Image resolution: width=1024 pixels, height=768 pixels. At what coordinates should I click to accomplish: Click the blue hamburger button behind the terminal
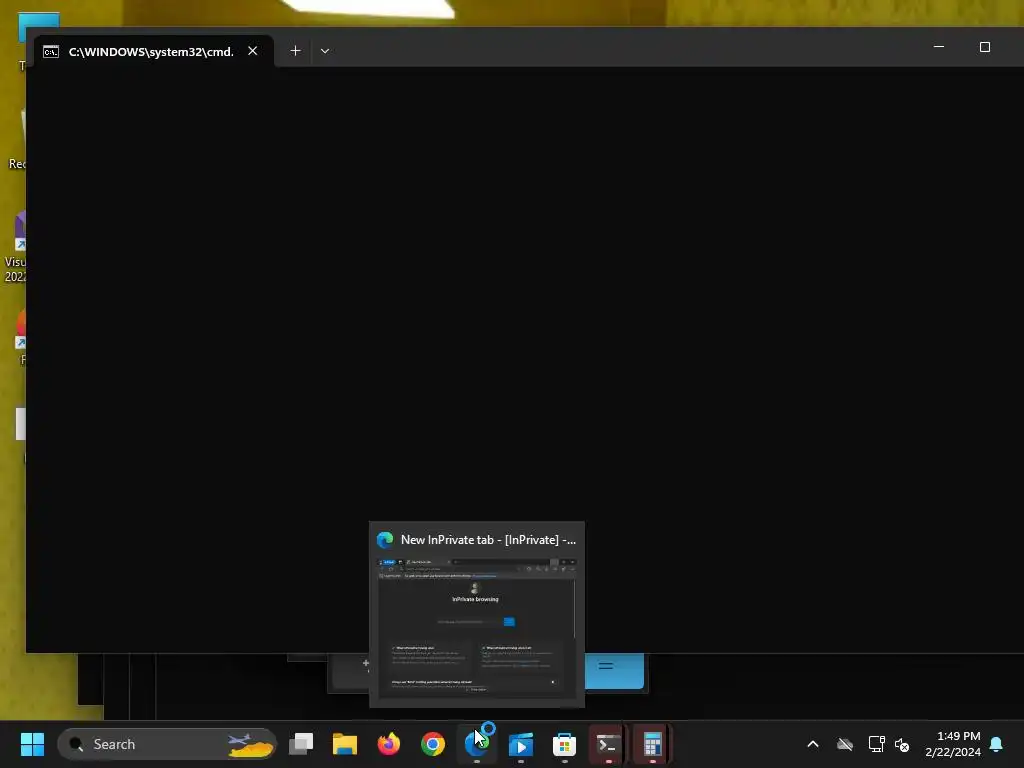[613, 669]
